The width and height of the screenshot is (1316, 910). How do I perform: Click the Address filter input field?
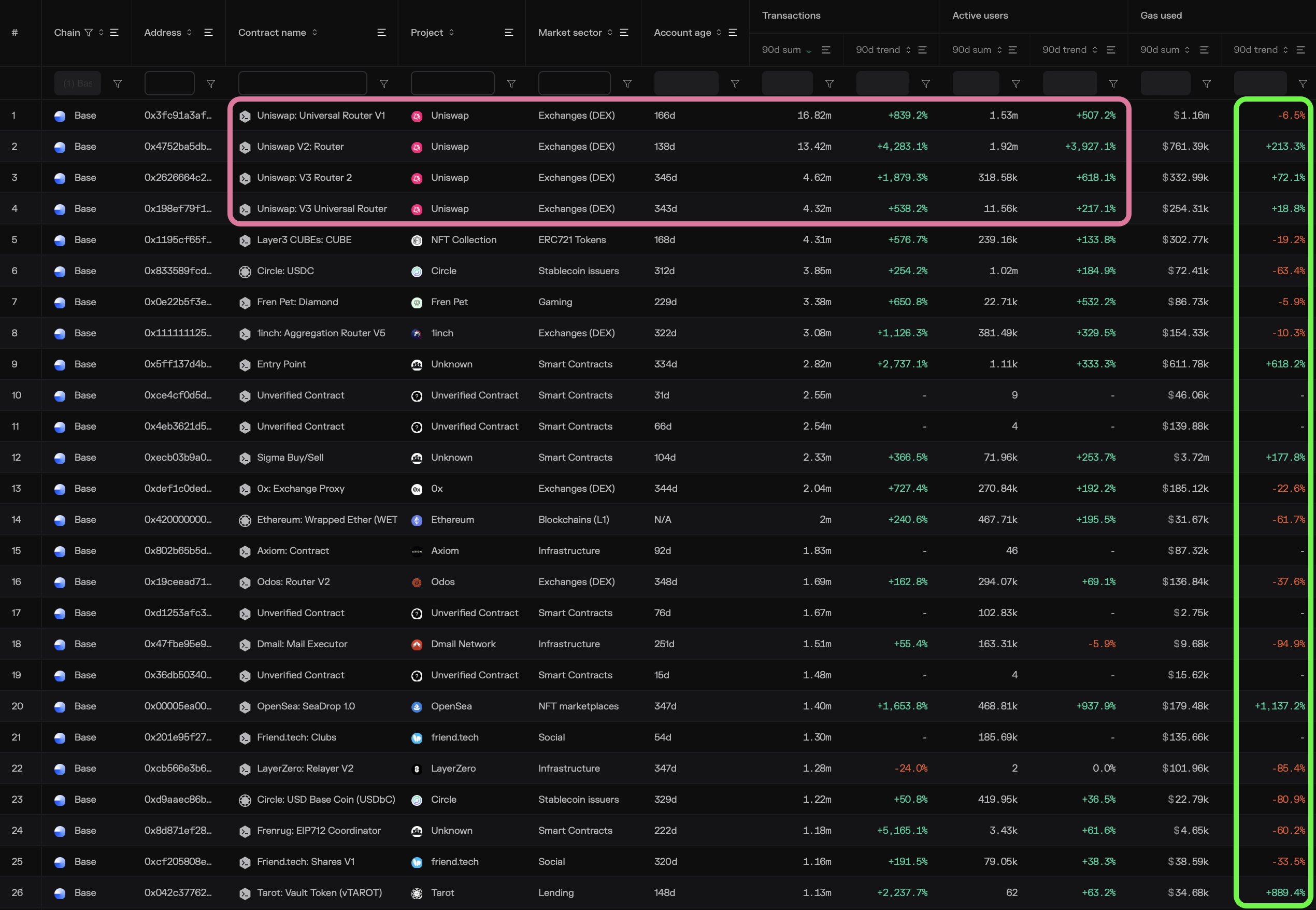pyautogui.click(x=169, y=83)
